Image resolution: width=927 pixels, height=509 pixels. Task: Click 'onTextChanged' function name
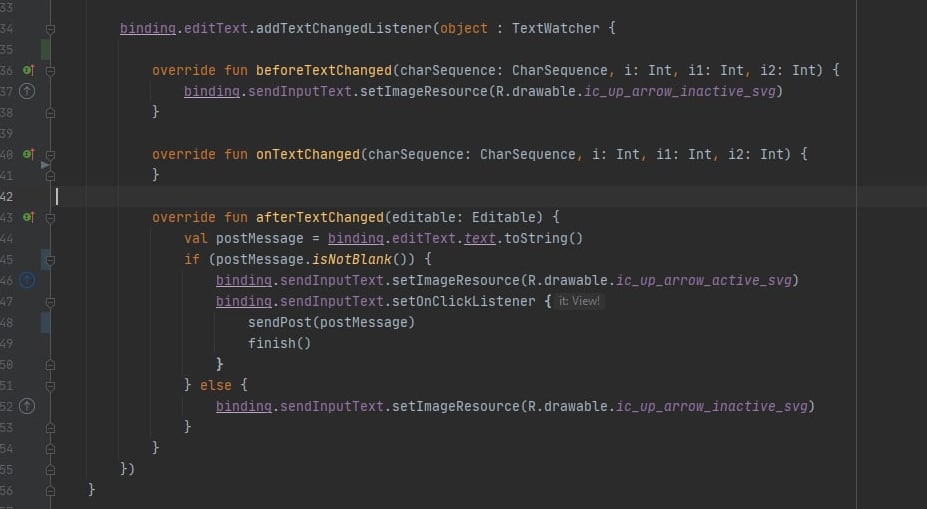307,154
